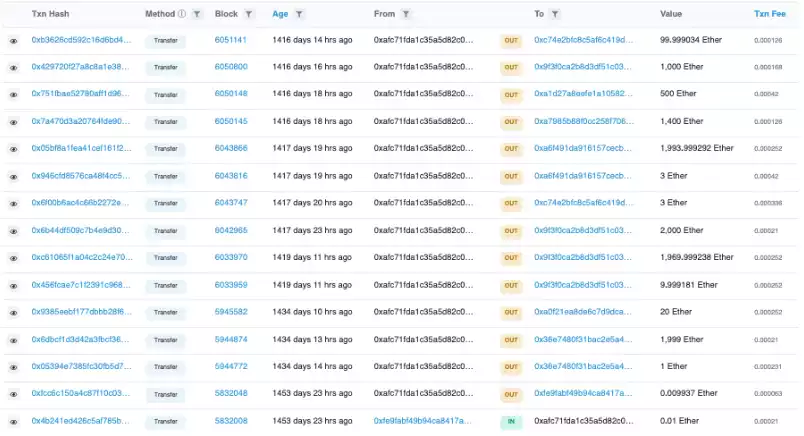Open recipient address 0xfe9fabf49b94ca8417a in block 5832048 row
Image resolution: width=804 pixels, height=436 pixels.
click(x=583, y=393)
